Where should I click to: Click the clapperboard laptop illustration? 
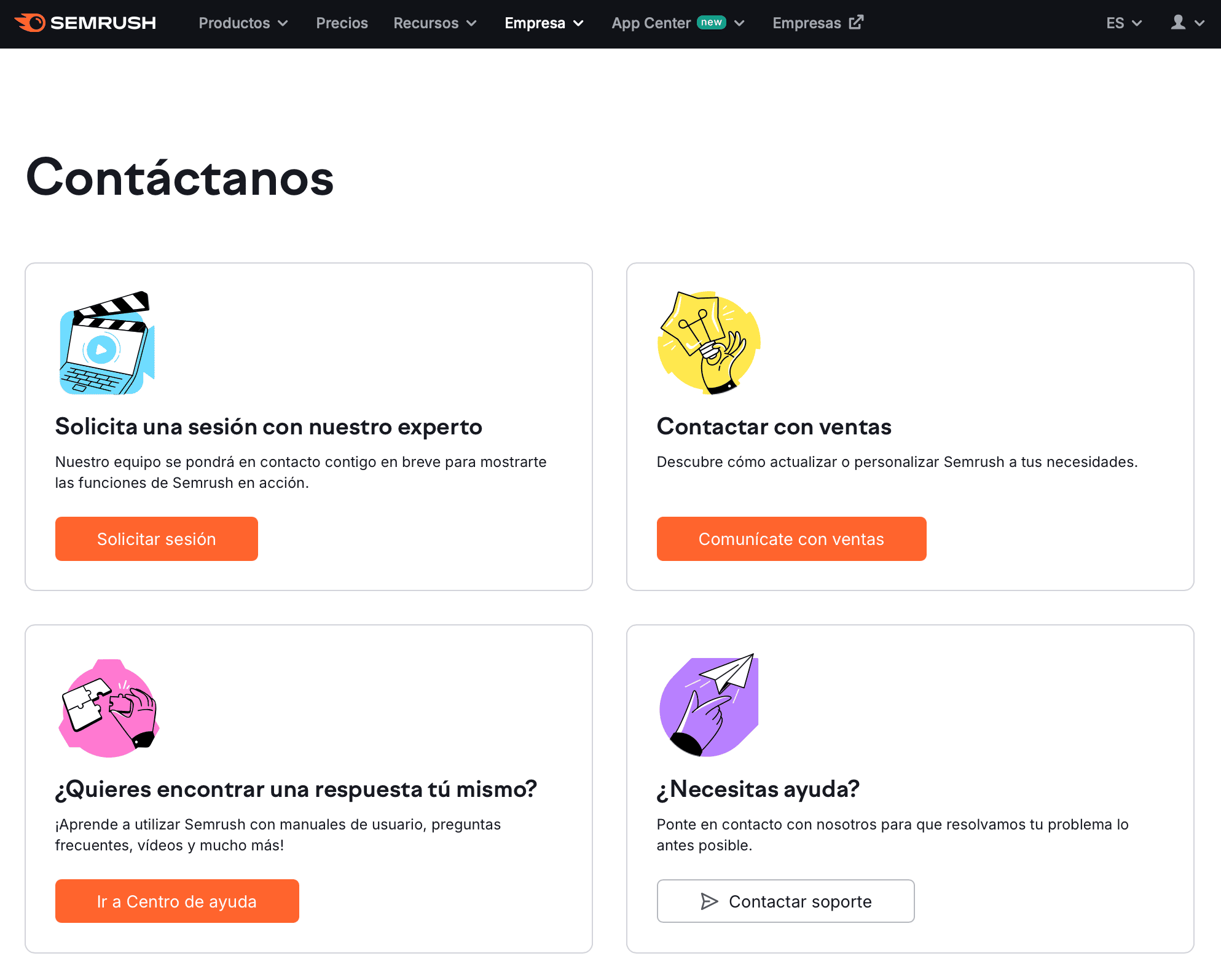click(107, 343)
